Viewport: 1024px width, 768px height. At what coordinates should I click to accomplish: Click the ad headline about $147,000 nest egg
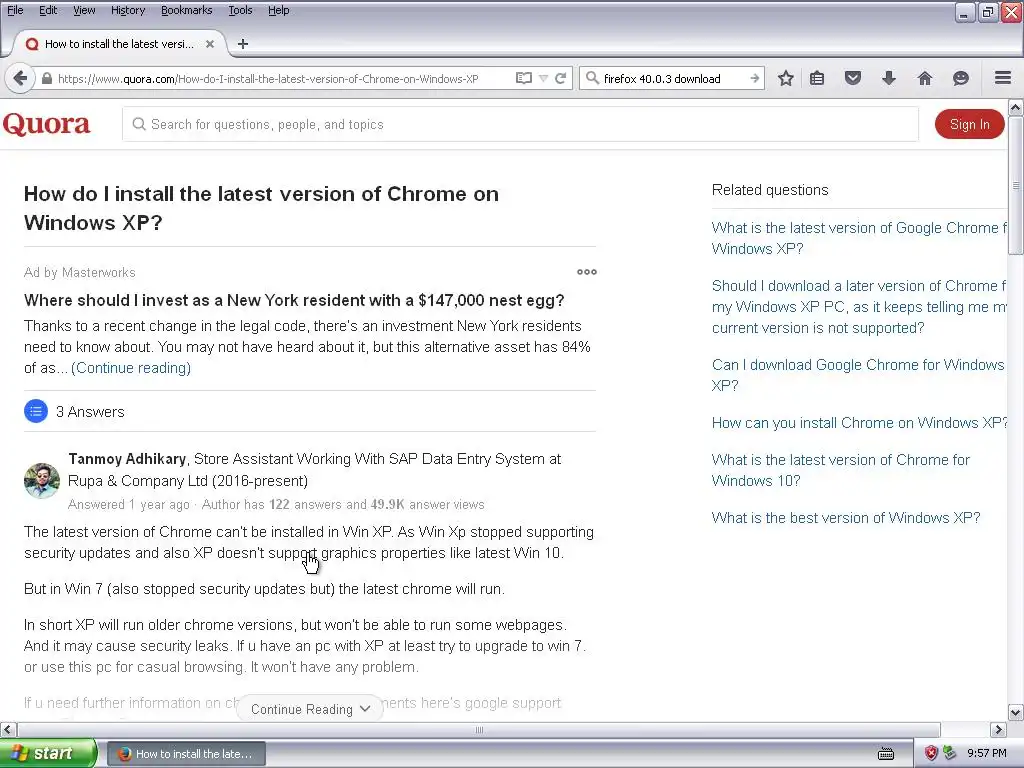coord(294,300)
